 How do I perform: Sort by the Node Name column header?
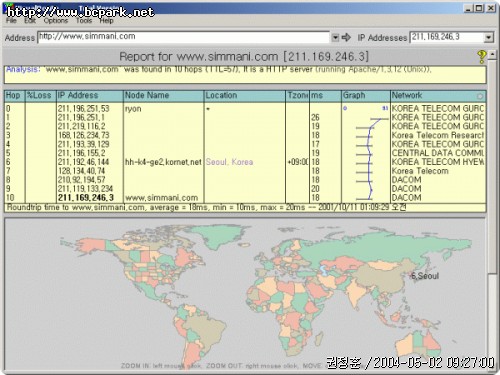(163, 96)
